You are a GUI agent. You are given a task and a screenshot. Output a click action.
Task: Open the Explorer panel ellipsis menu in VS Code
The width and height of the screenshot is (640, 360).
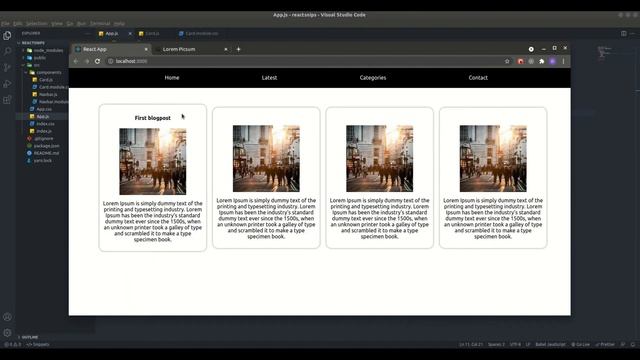pos(87,33)
